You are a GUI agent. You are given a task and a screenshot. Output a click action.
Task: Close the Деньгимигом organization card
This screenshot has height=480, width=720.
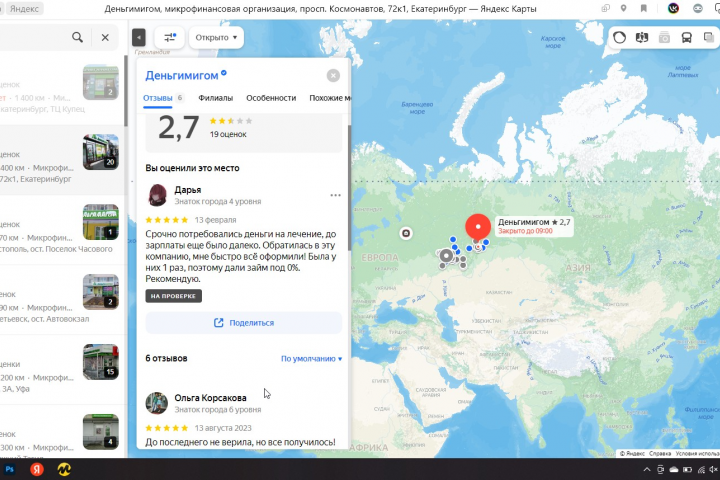click(x=333, y=75)
